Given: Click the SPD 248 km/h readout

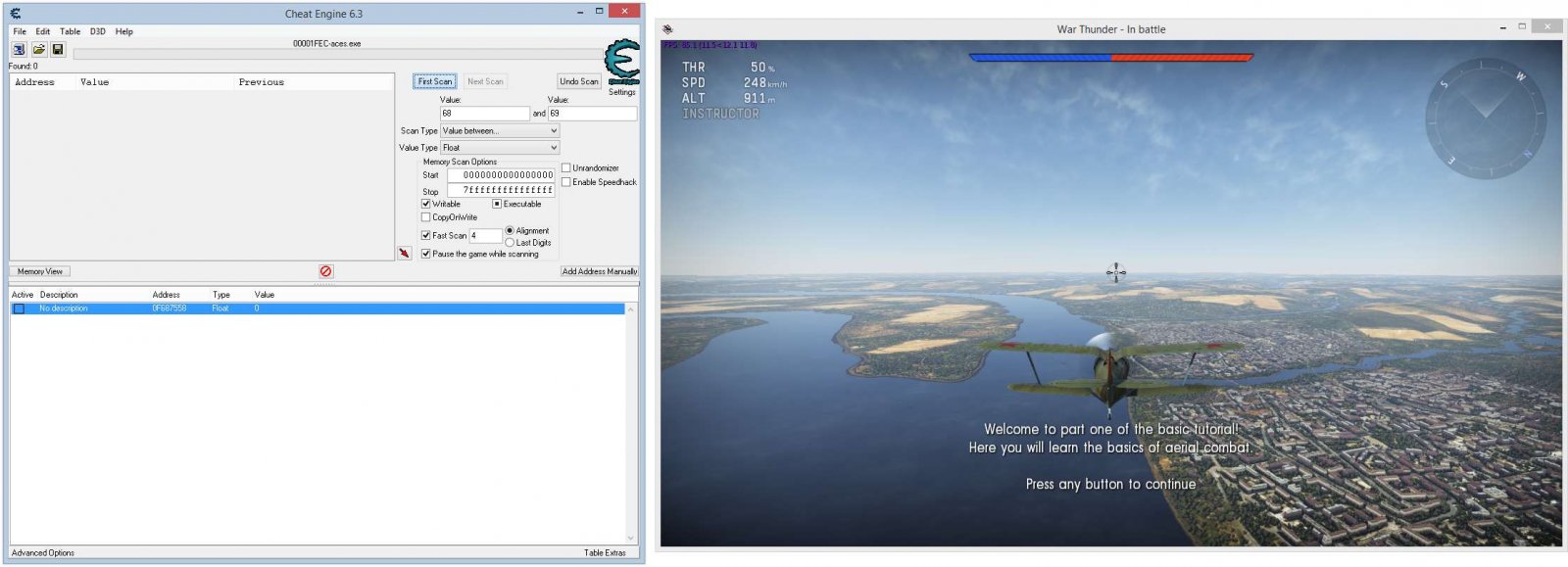Looking at the screenshot, I should [x=734, y=83].
